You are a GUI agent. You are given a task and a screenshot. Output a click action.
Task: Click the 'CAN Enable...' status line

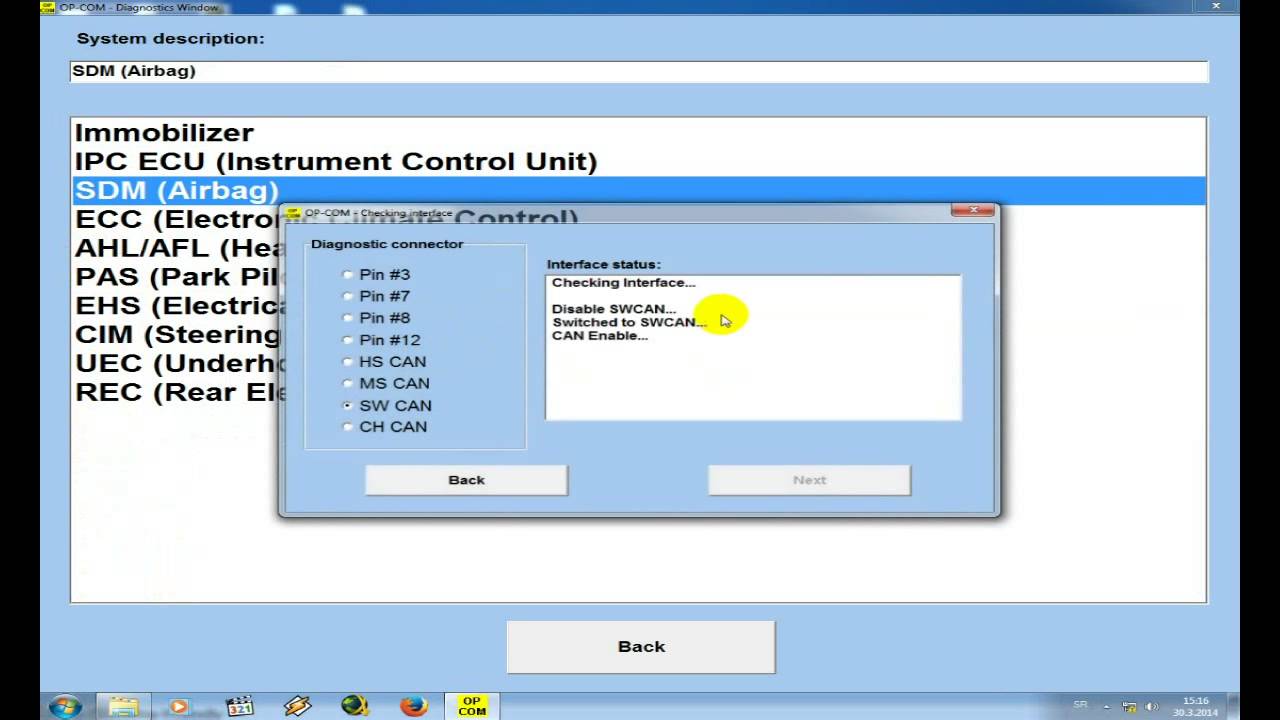point(600,336)
